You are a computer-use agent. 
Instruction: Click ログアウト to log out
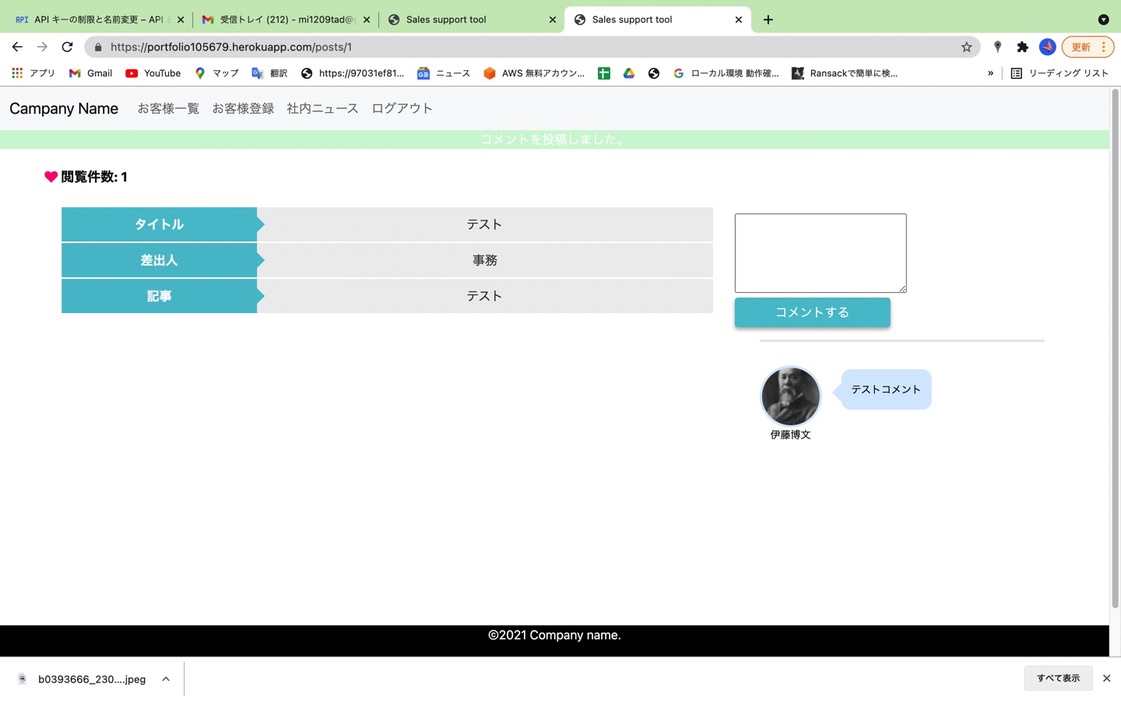click(x=402, y=109)
